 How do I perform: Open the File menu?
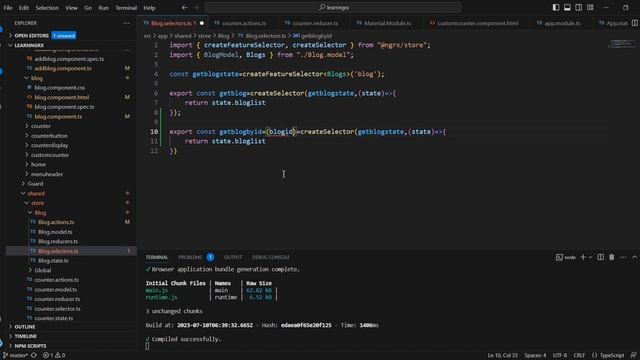(x=8, y=8)
